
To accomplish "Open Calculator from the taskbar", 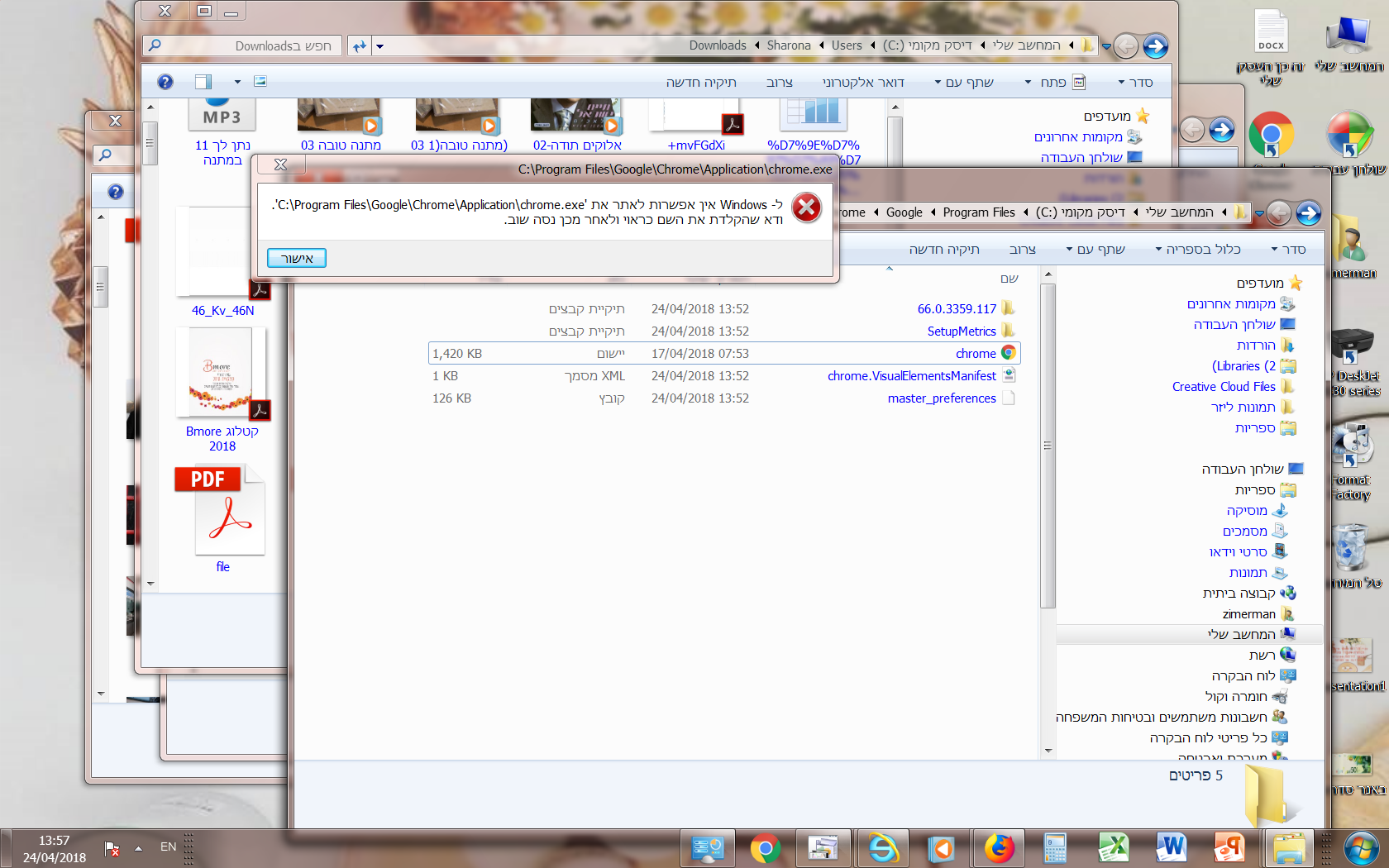I will (x=1056, y=848).
